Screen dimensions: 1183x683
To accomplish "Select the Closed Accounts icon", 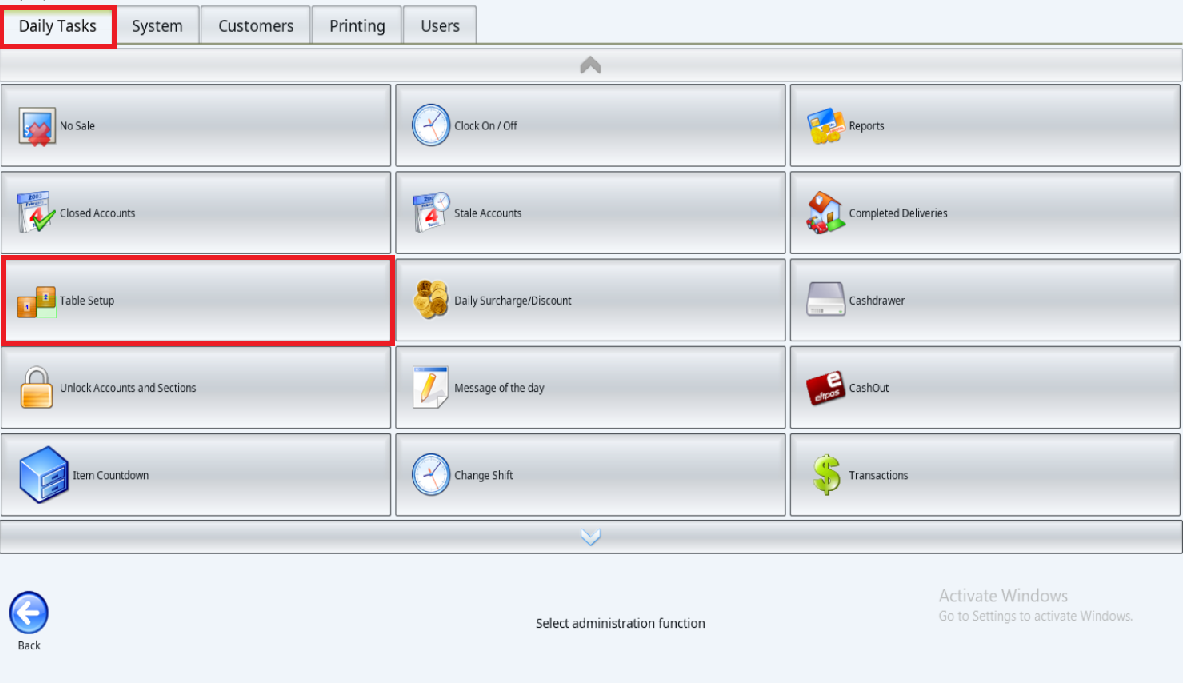I will click(x=37, y=213).
